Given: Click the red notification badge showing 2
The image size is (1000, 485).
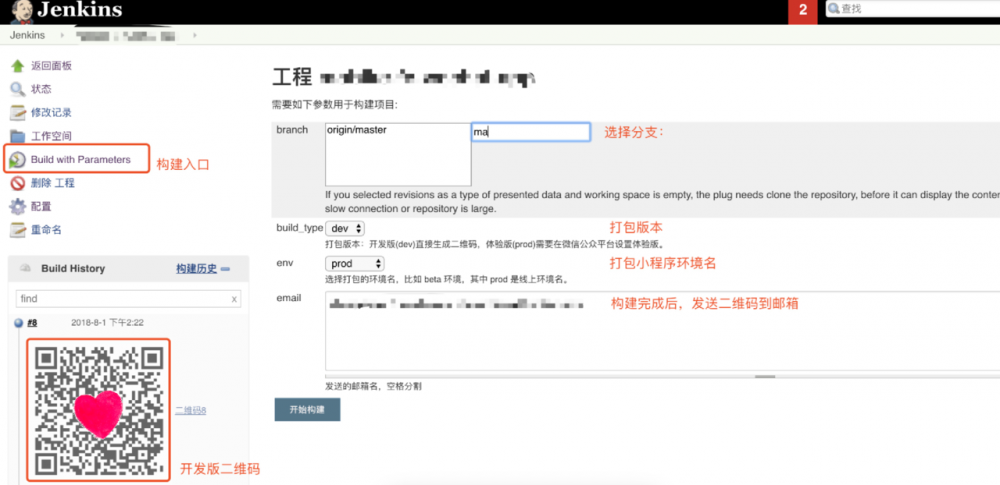Looking at the screenshot, I should coord(803,11).
